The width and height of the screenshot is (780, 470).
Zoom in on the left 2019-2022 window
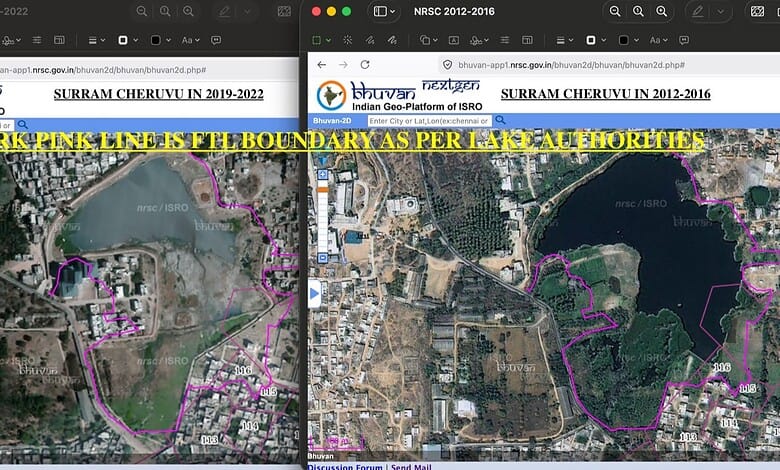click(x=188, y=11)
